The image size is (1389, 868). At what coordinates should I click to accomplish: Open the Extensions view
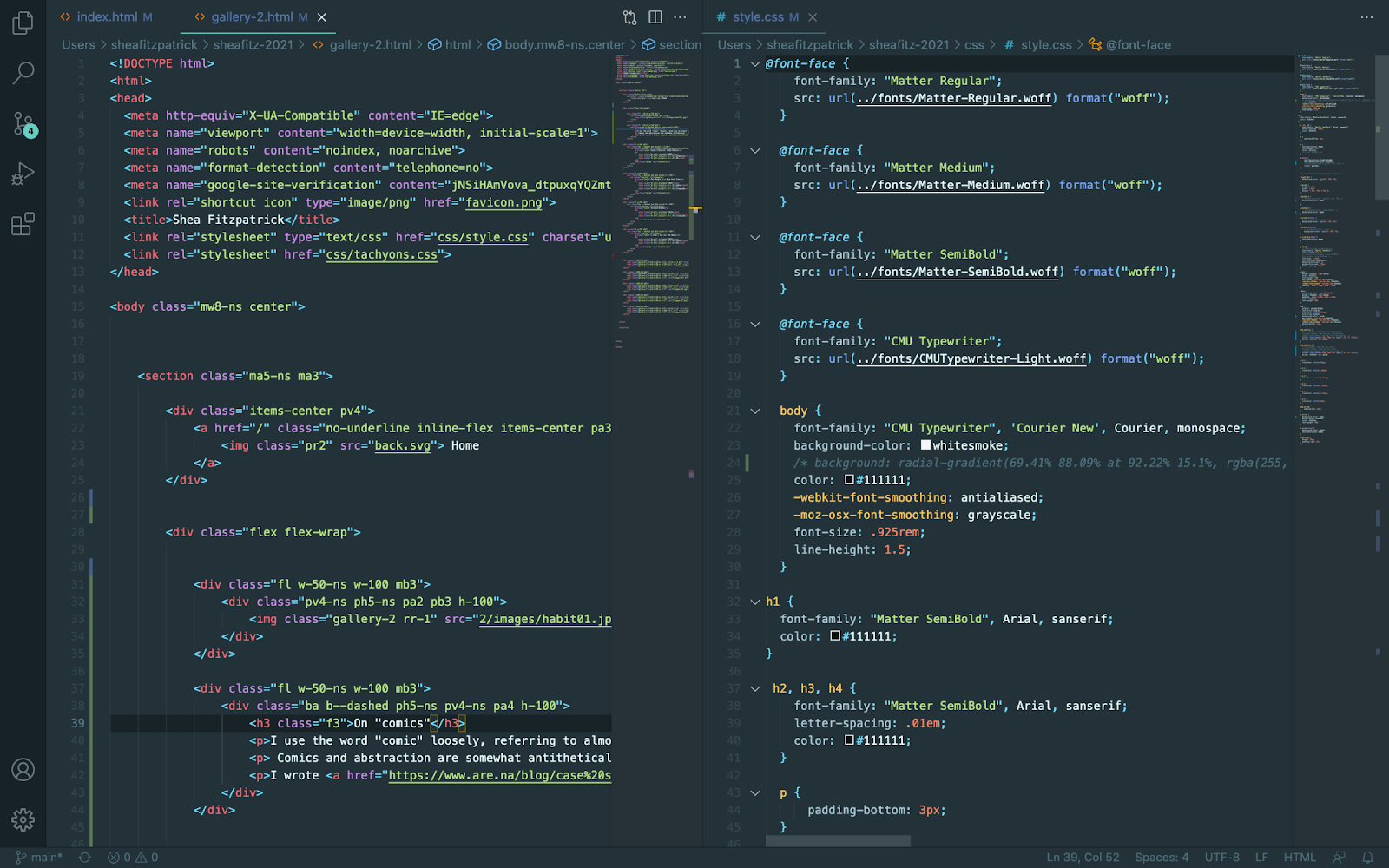(x=23, y=223)
